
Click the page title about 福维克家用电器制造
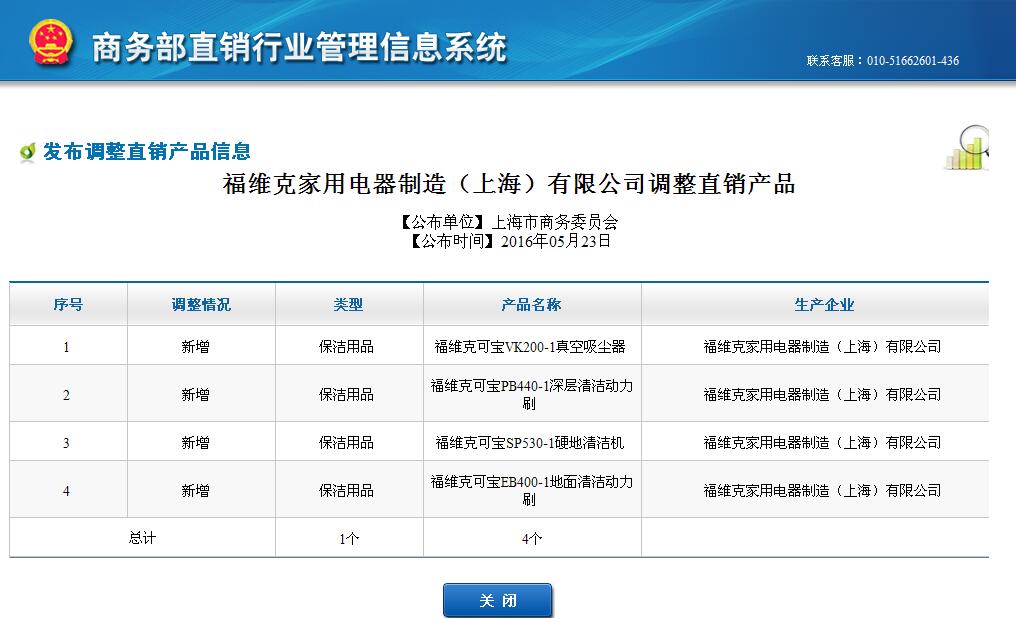pyautogui.click(x=508, y=185)
